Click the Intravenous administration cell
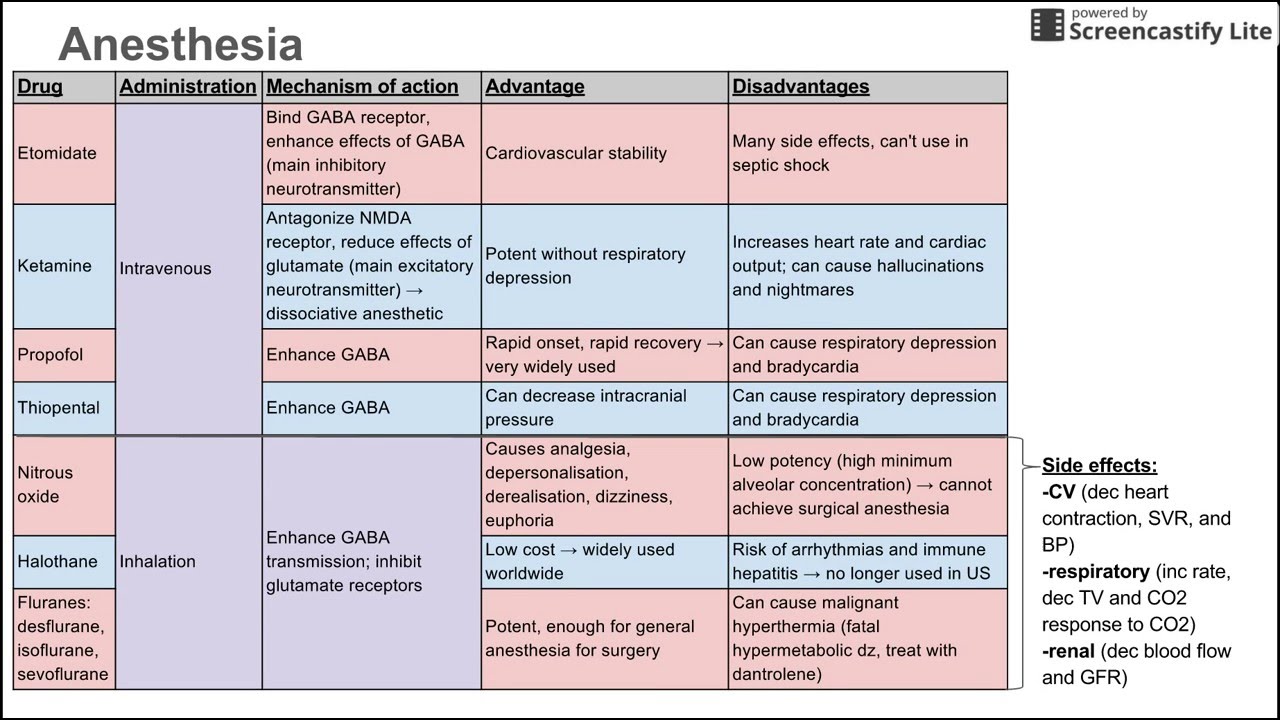Screen dimensions: 1280x720 (166, 268)
